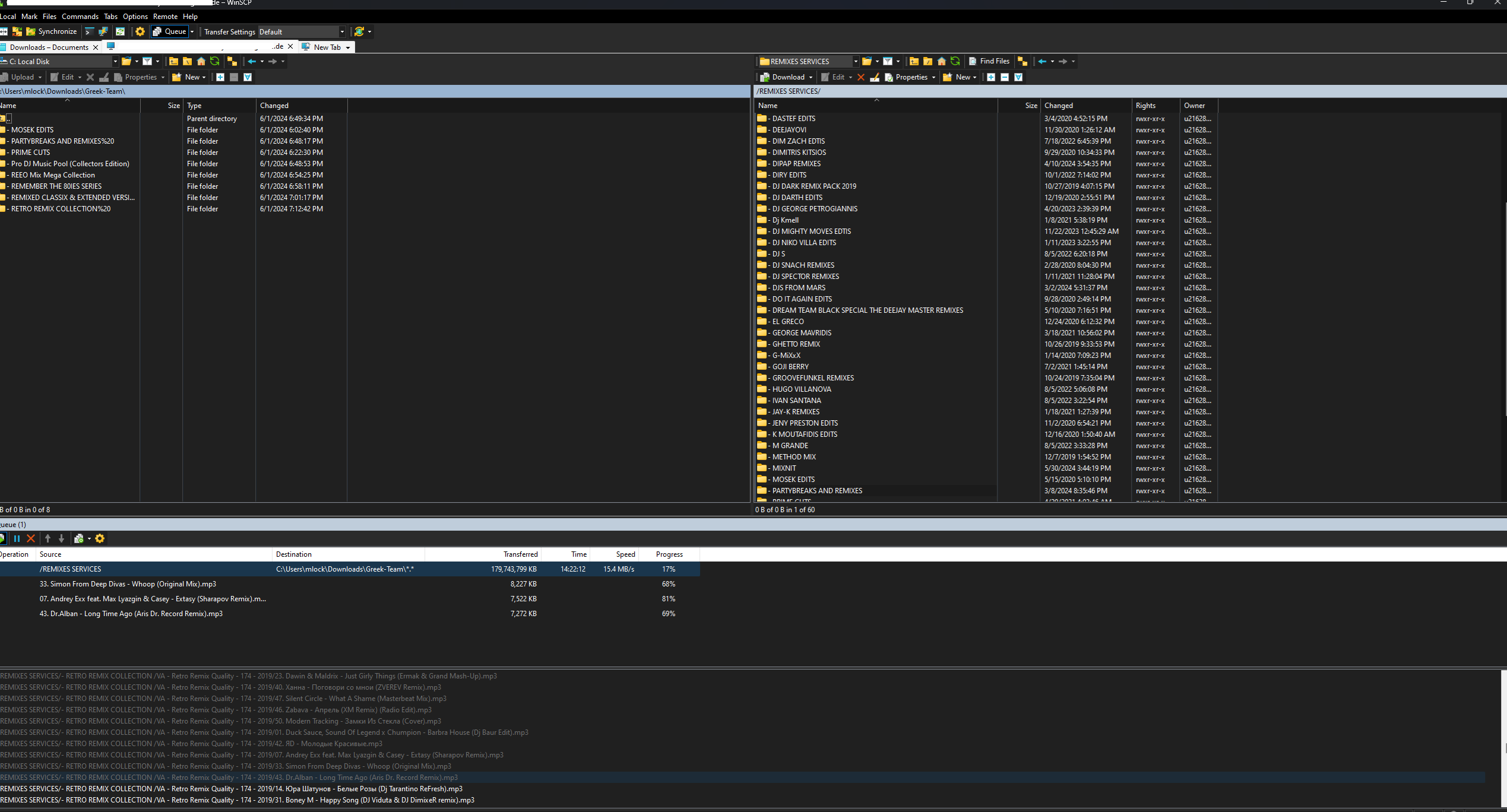This screenshot has height=812, width=1507.
Task: Click the REMIXES SERVICES transfer progress bar
Action: [669, 569]
